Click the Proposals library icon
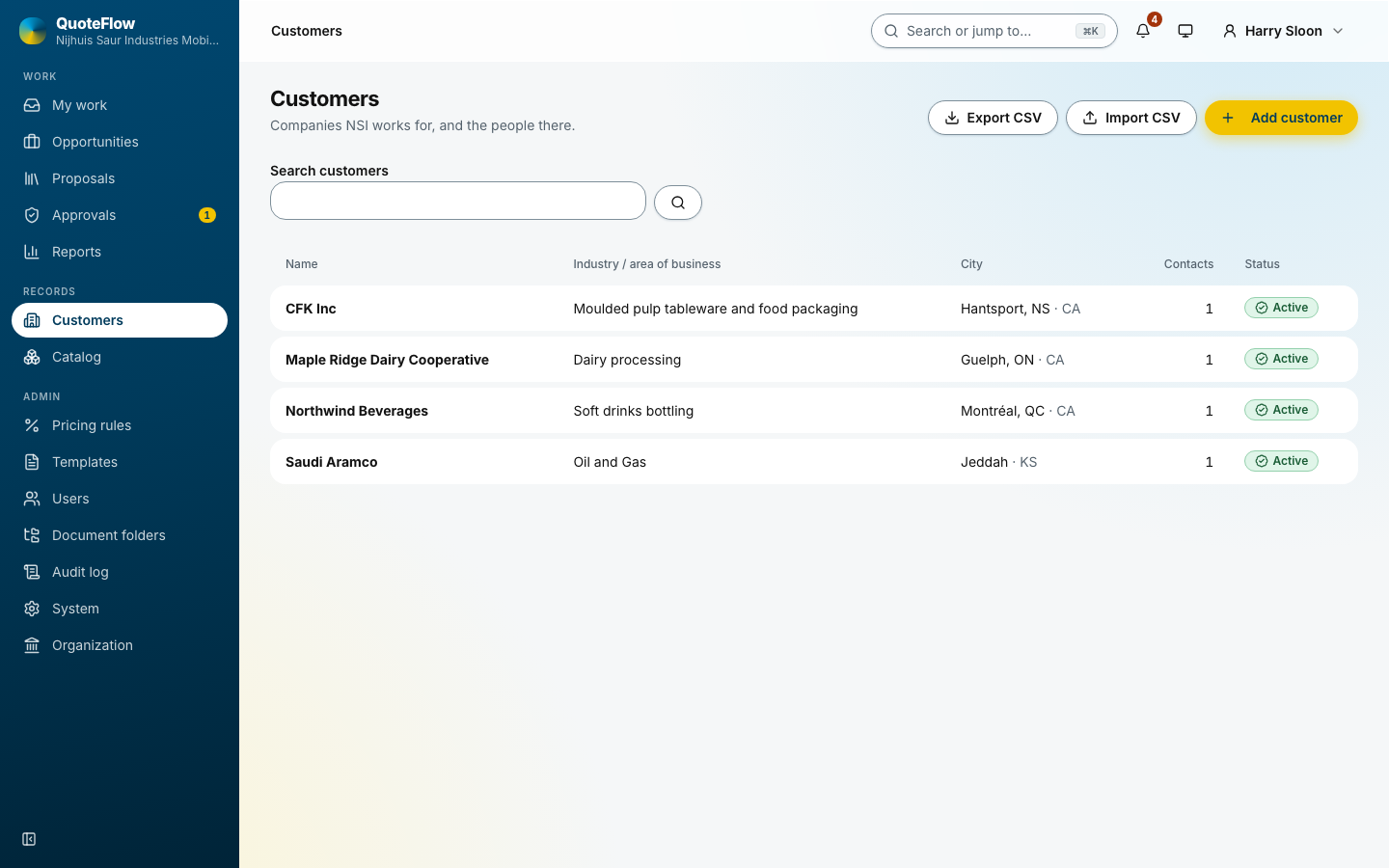This screenshot has height=868, width=1389. [32, 178]
